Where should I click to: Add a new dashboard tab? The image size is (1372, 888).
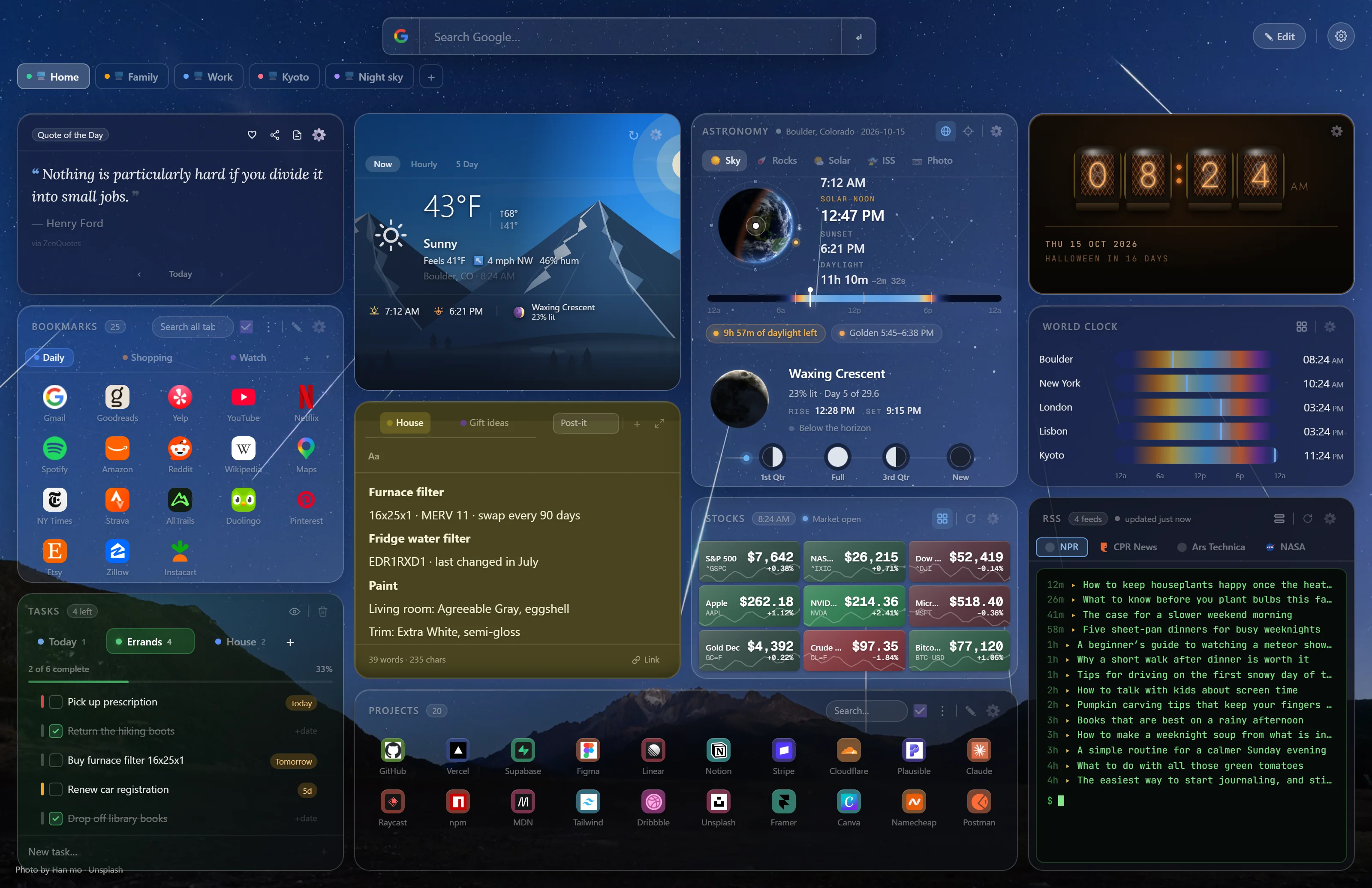[x=430, y=77]
